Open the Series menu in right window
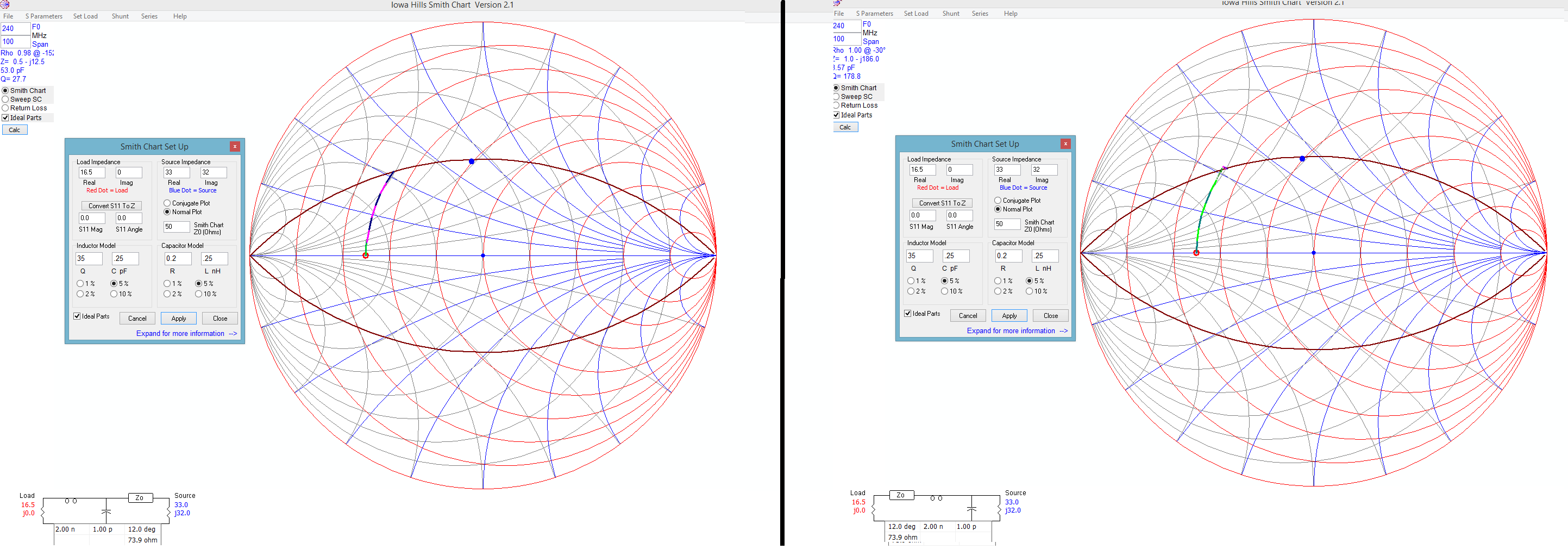 980,14
